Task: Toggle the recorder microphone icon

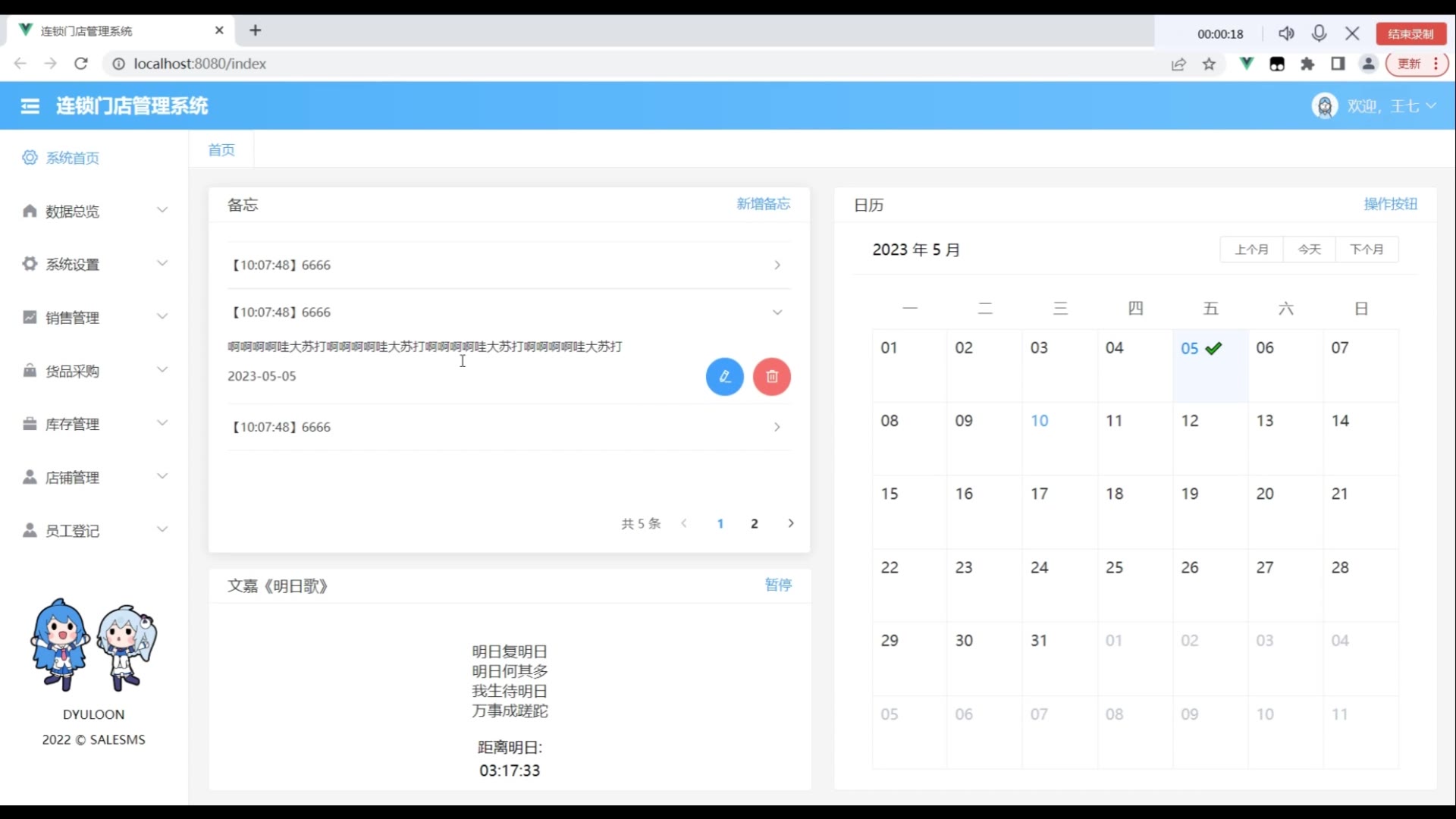Action: click(x=1319, y=33)
